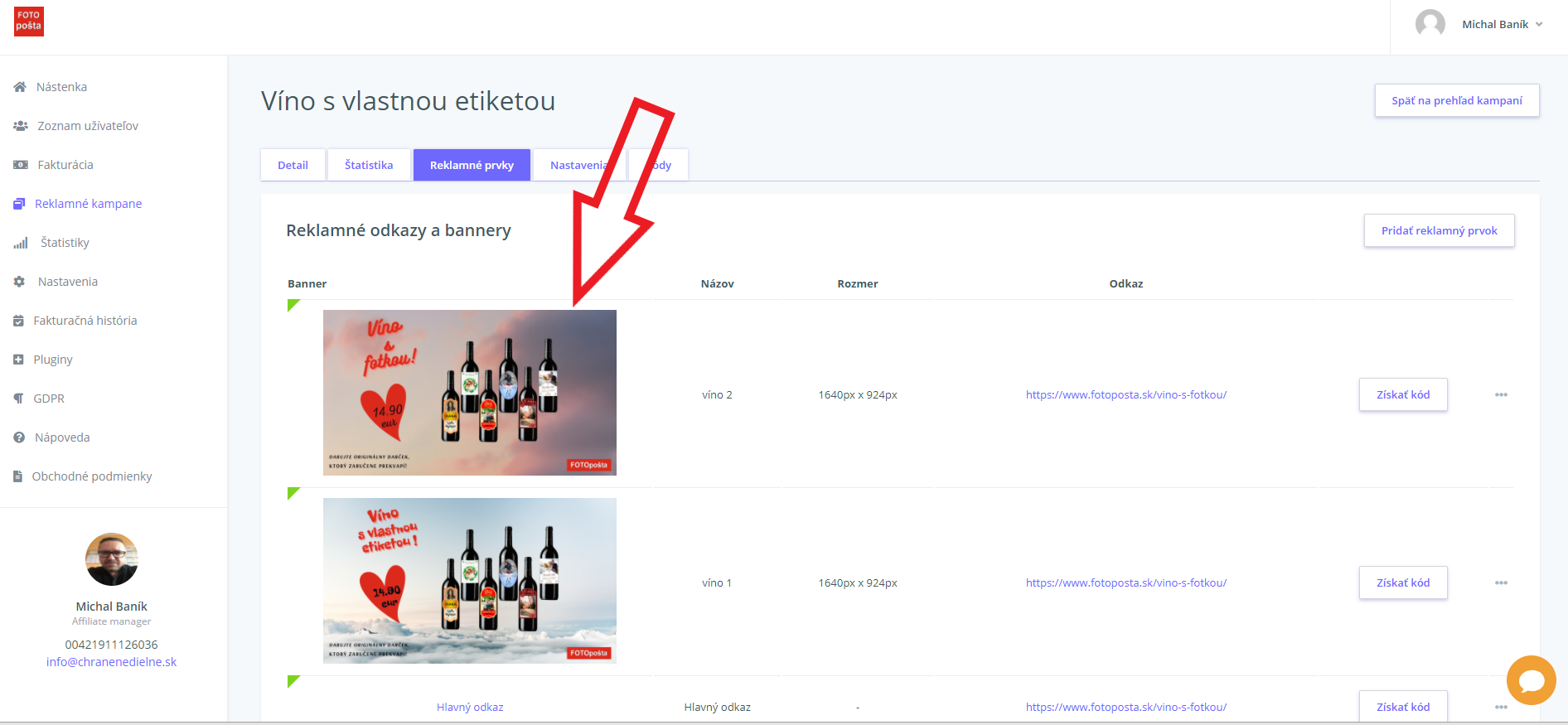This screenshot has height=725, width=1568.
Task: Click the Odkaz column header
Action: coord(1126,283)
